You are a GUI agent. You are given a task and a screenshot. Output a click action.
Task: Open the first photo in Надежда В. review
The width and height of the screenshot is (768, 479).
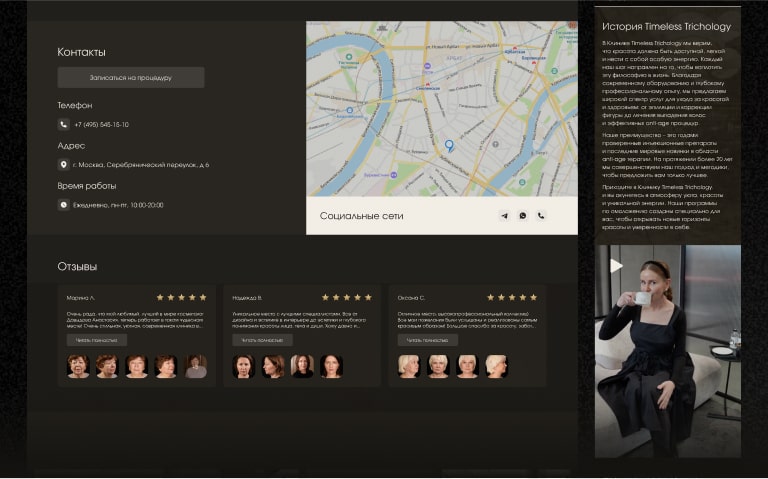pos(243,366)
